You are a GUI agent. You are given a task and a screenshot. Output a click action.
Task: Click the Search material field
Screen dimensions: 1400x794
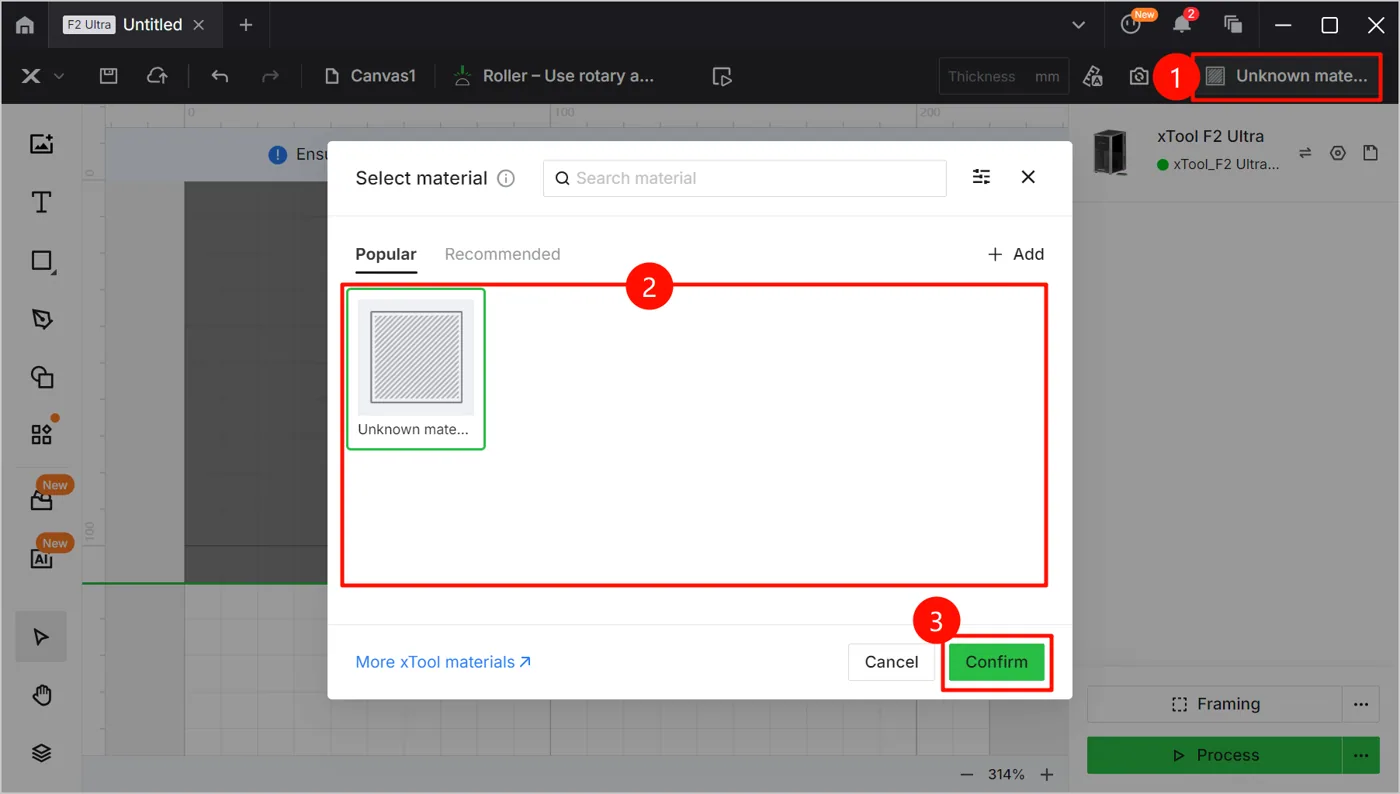[x=744, y=178]
